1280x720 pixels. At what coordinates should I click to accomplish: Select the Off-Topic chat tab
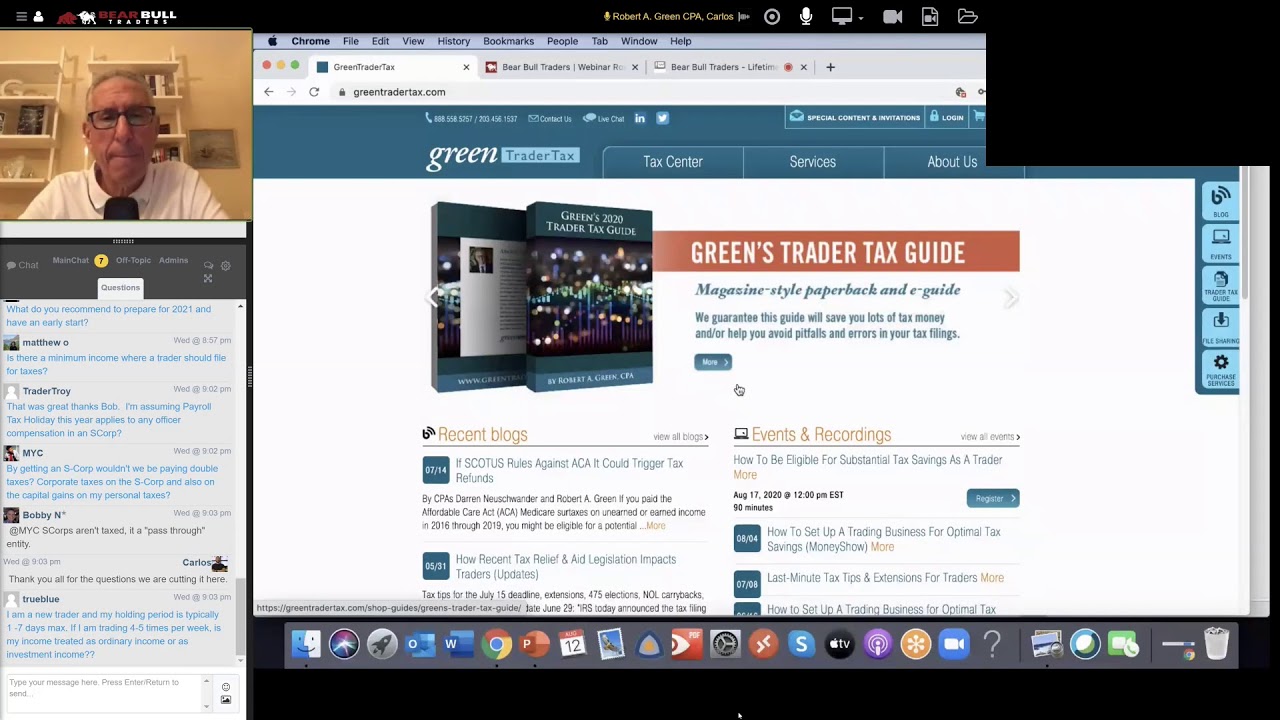pos(133,260)
